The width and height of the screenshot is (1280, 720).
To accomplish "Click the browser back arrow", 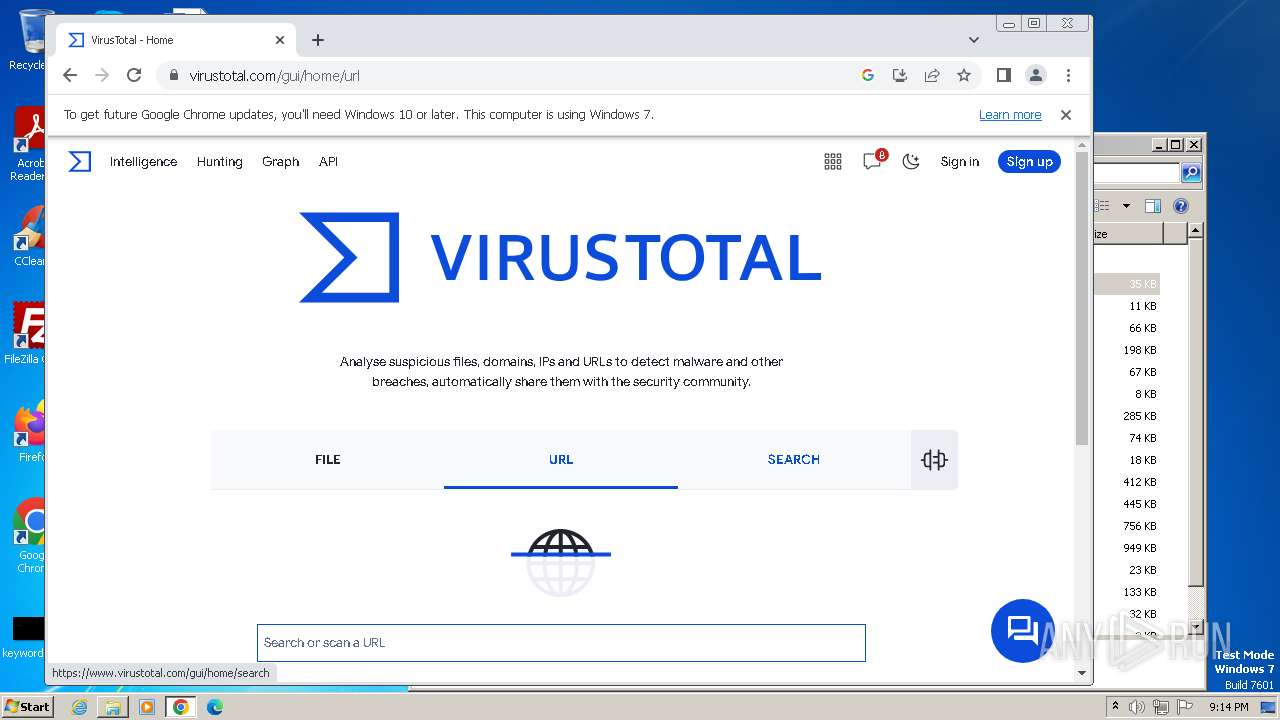I will point(69,75).
